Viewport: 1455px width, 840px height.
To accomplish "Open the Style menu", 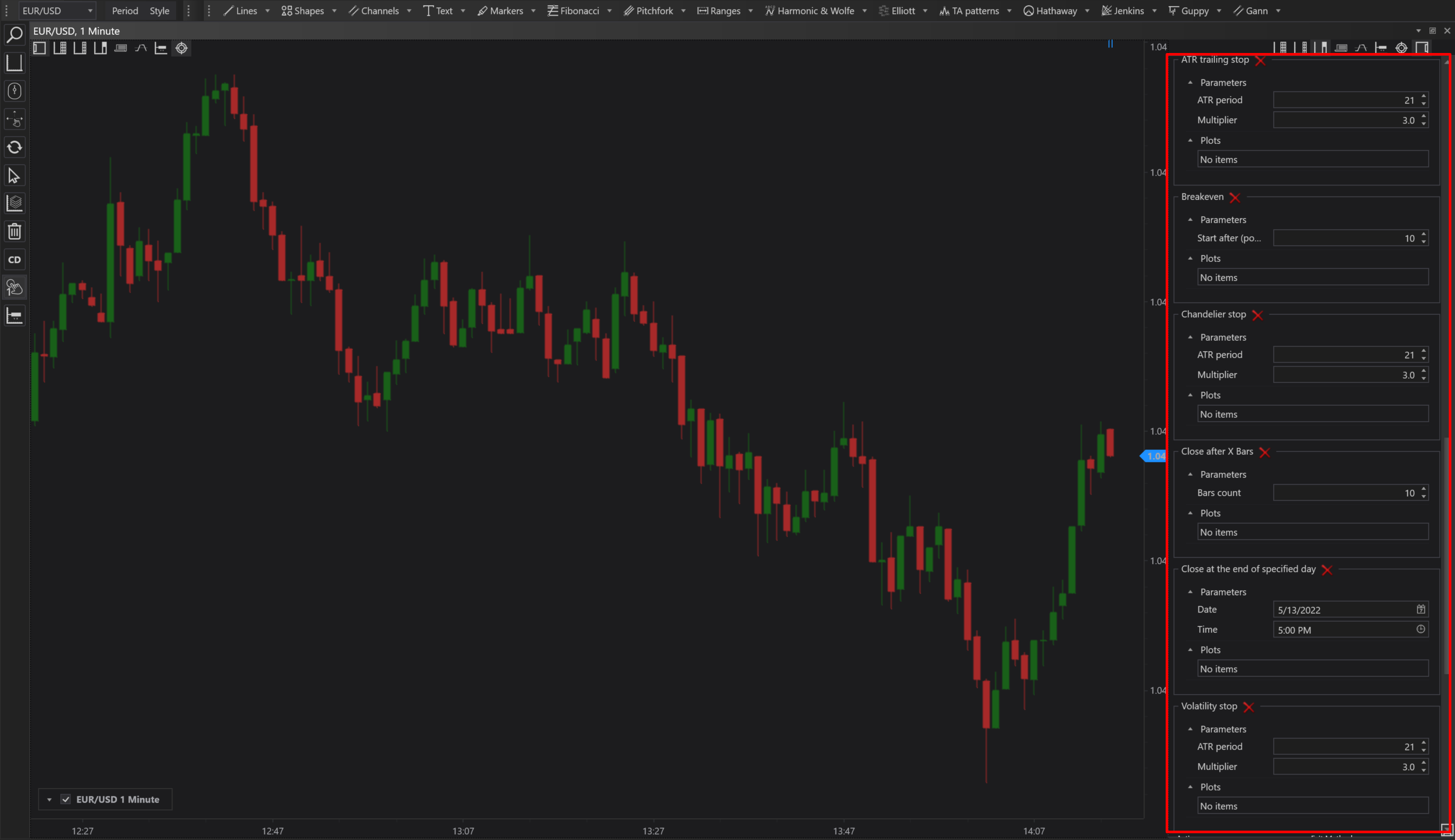I will coord(159,11).
